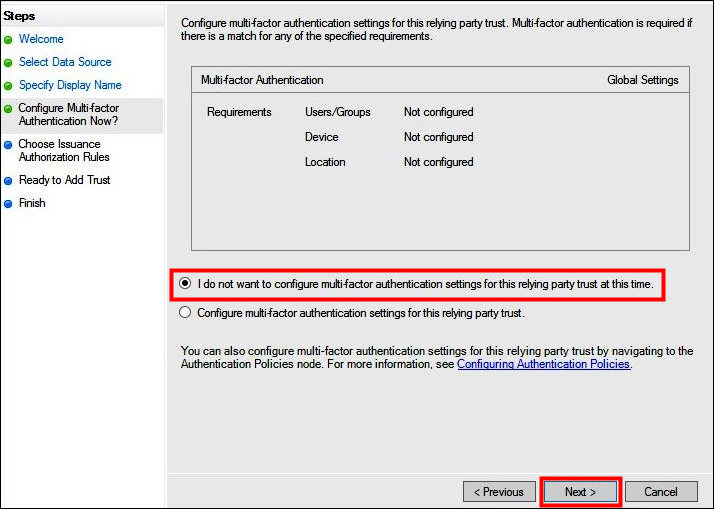714x509 pixels.
Task: Click the blue bullet beside Choose Issuance step
Action: pyautogui.click(x=8, y=145)
